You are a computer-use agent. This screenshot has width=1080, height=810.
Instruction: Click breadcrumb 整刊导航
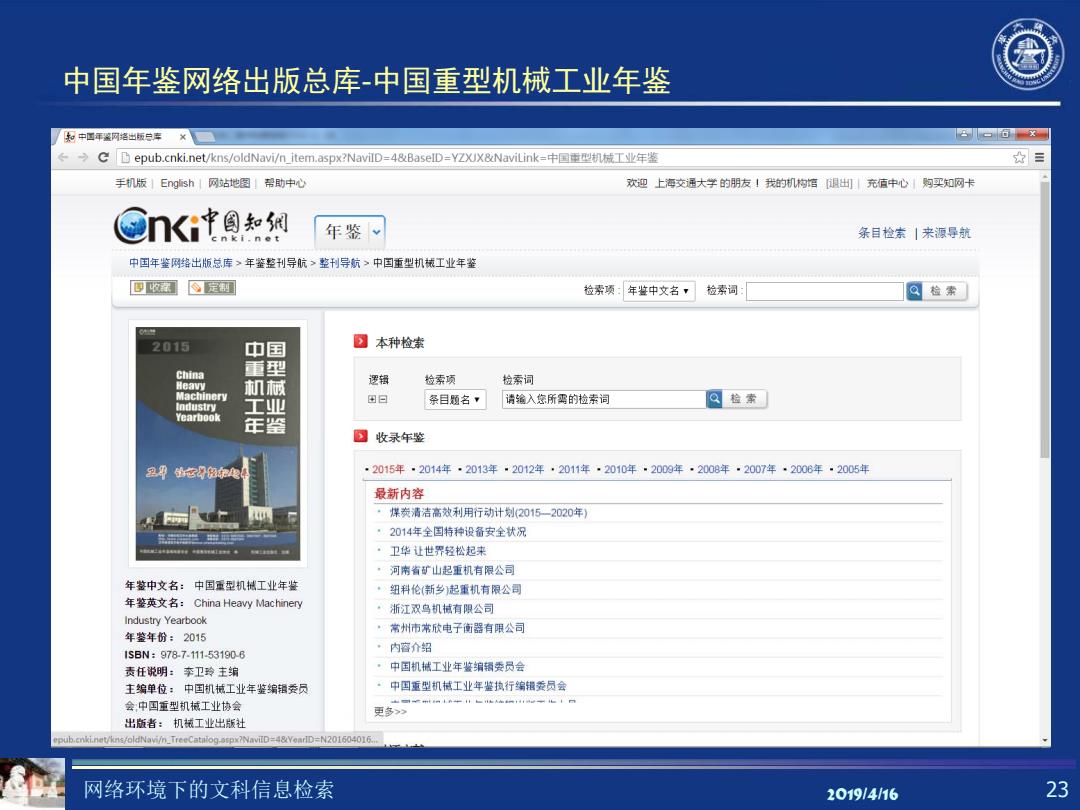coord(340,263)
